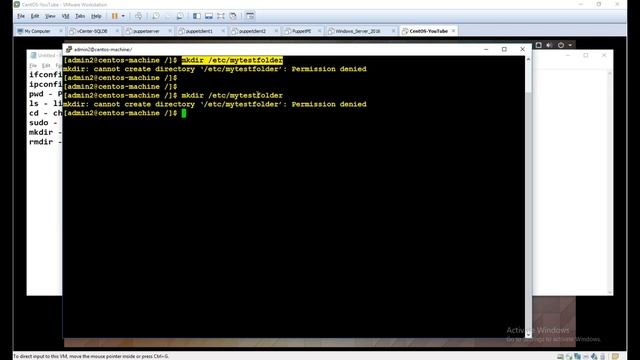This screenshot has height=360, width=640.
Task: Pause the virtual machine from the toolbar
Action: [115, 16]
